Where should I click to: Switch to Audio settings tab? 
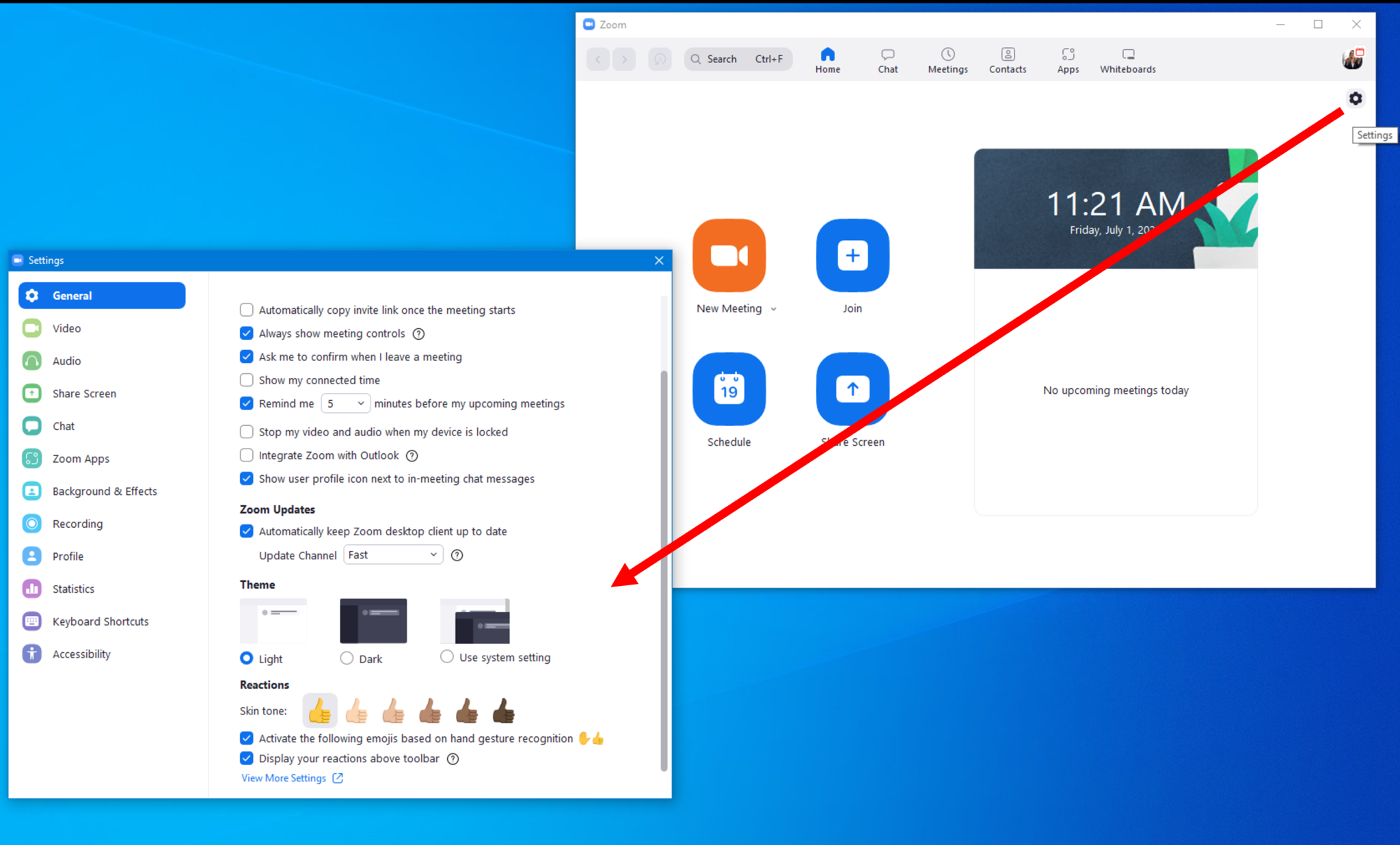66,361
